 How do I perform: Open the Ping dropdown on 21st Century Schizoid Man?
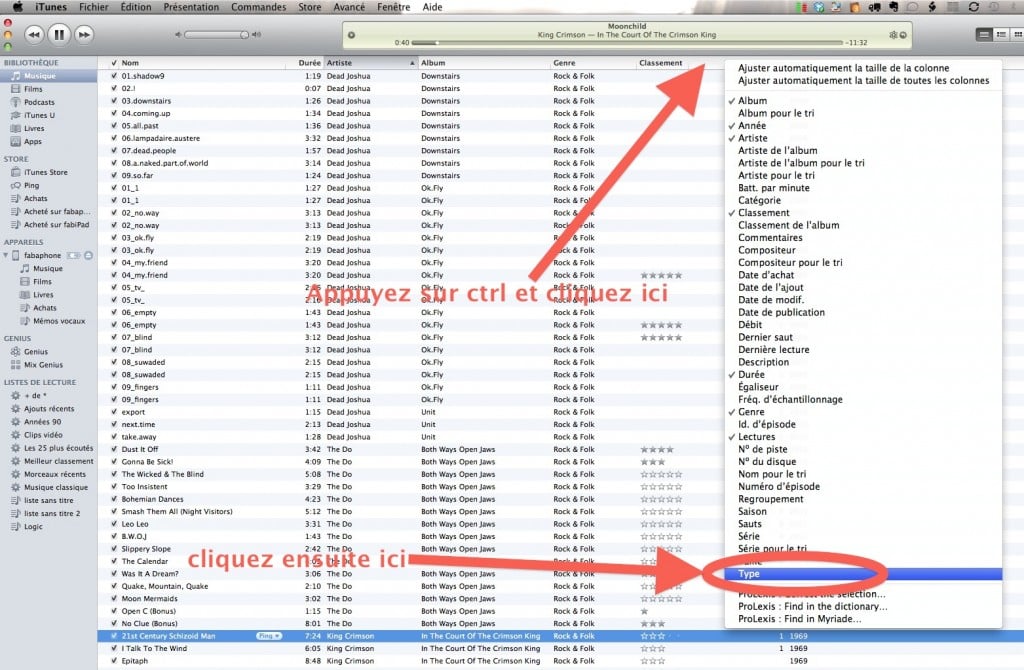(x=268, y=636)
